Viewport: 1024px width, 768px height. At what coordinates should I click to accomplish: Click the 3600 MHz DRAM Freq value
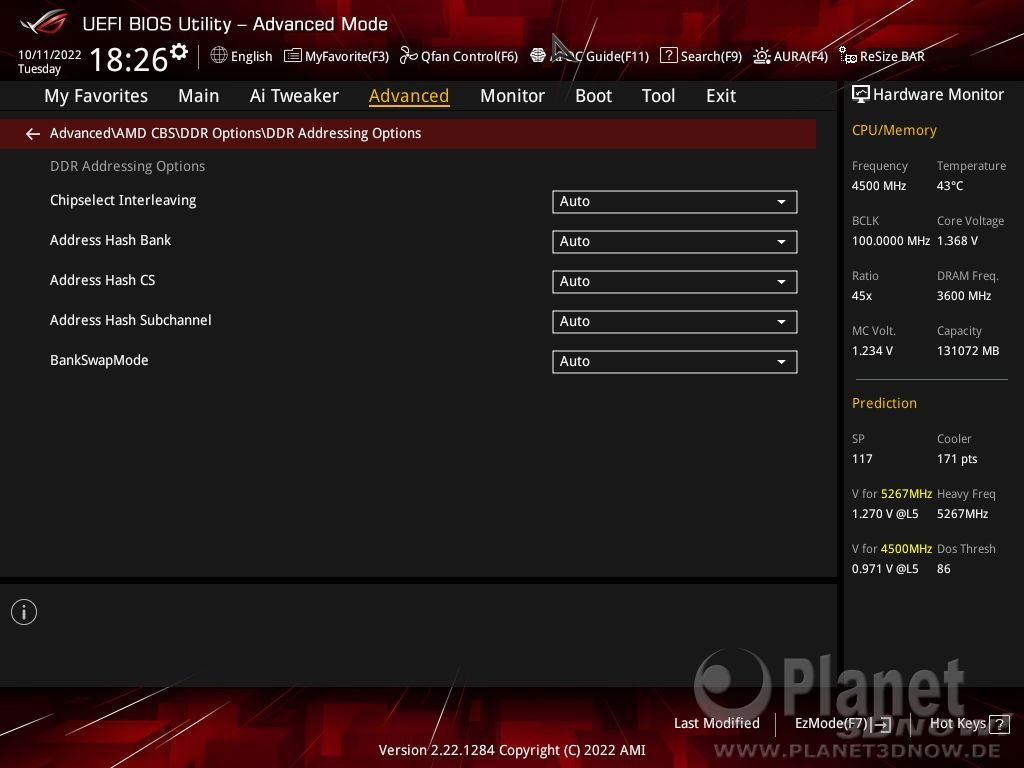pyautogui.click(x=964, y=295)
